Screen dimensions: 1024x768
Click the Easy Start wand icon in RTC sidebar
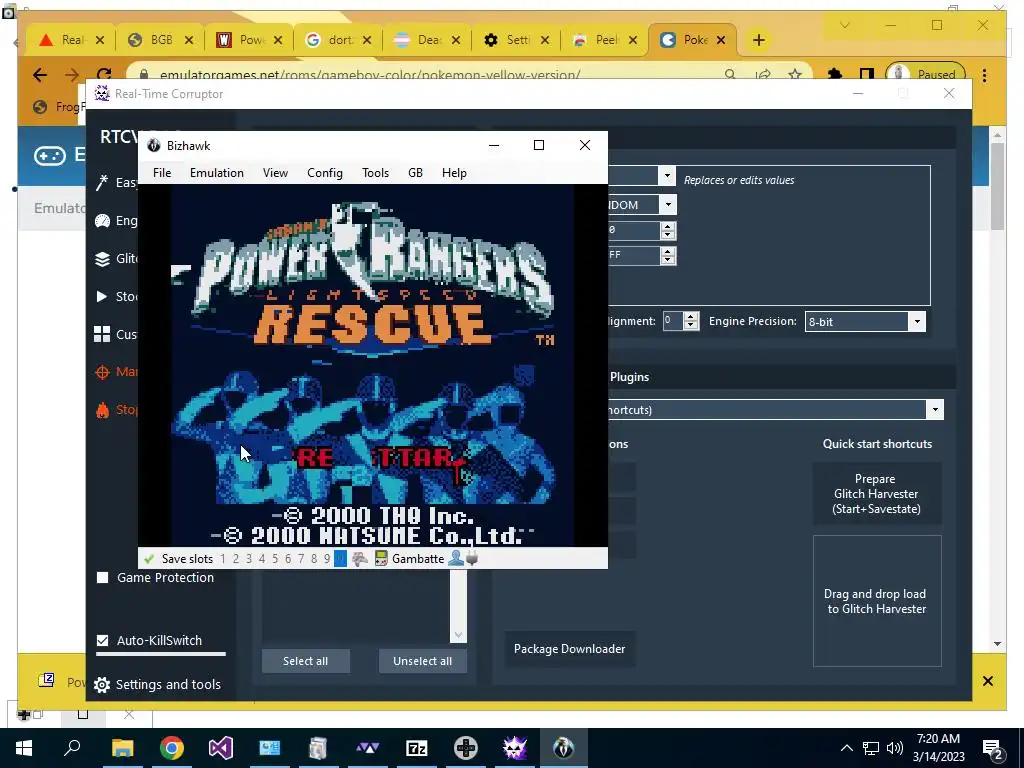point(102,182)
